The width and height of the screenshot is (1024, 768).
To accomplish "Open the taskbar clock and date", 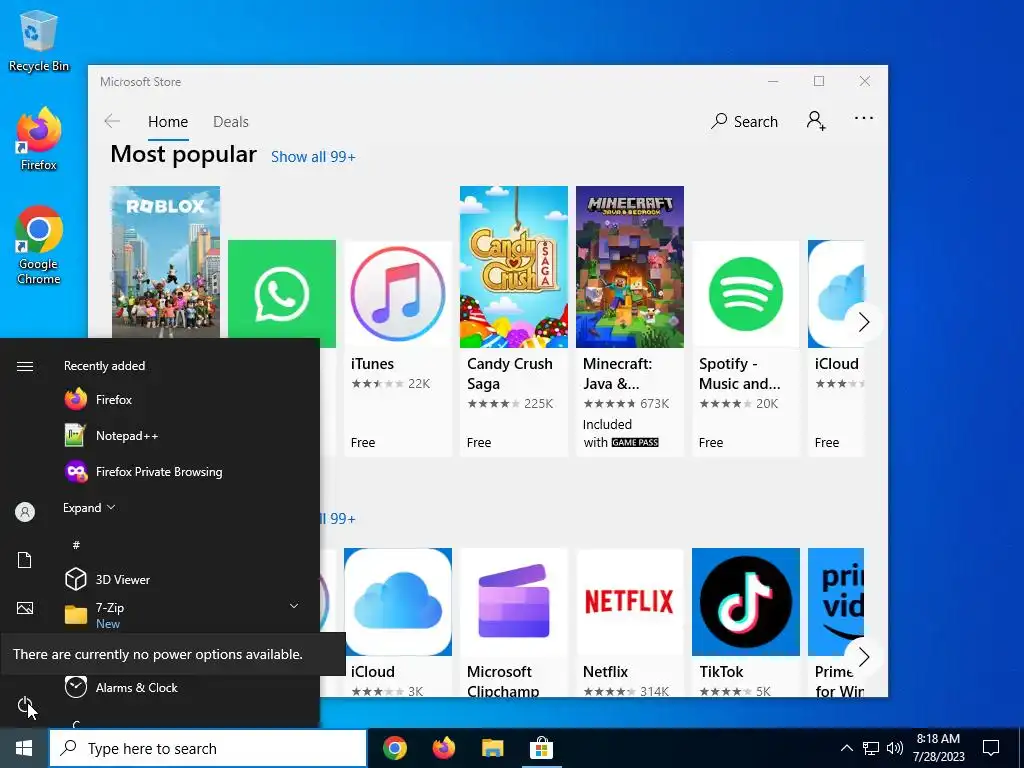I will pos(938,748).
